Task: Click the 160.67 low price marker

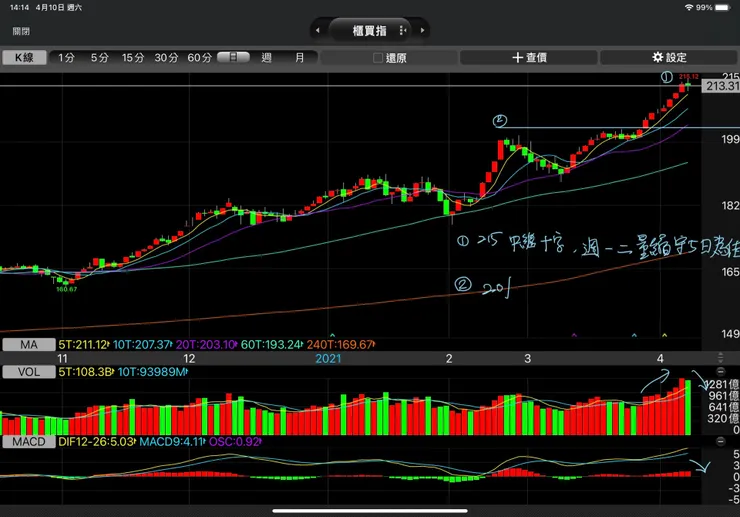Action: tap(67, 289)
